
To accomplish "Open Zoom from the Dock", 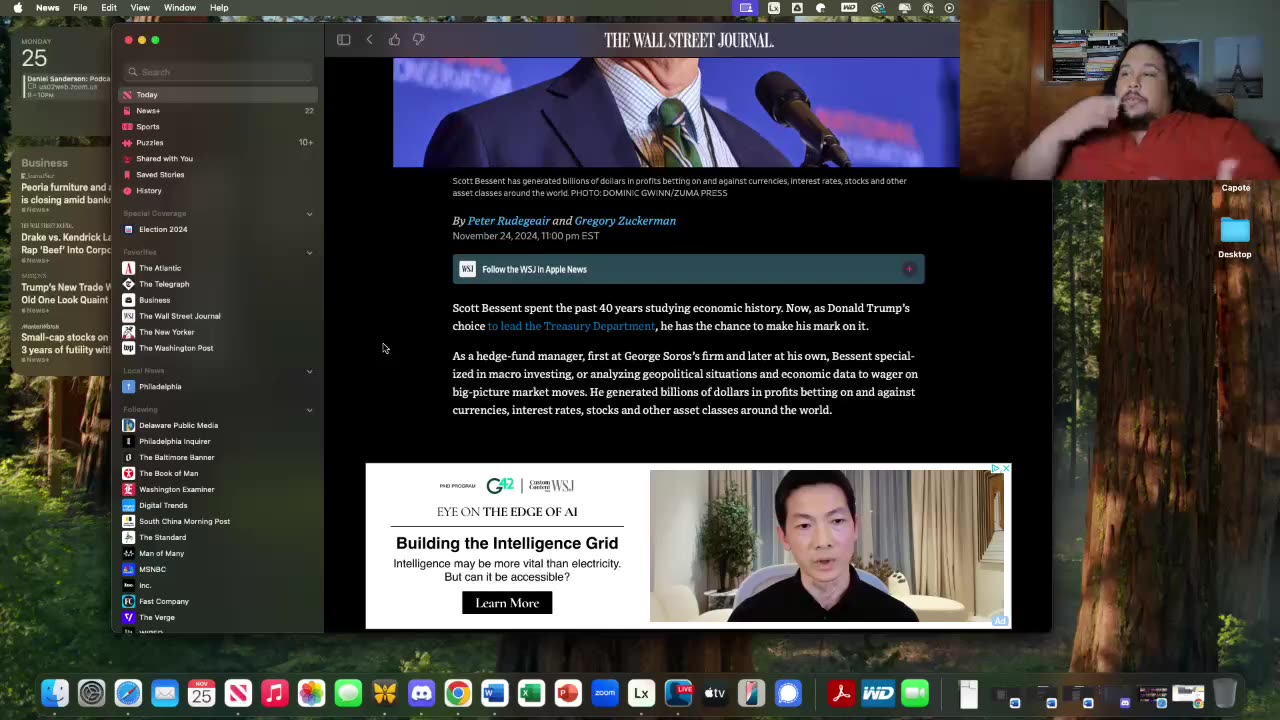I will click(604, 693).
